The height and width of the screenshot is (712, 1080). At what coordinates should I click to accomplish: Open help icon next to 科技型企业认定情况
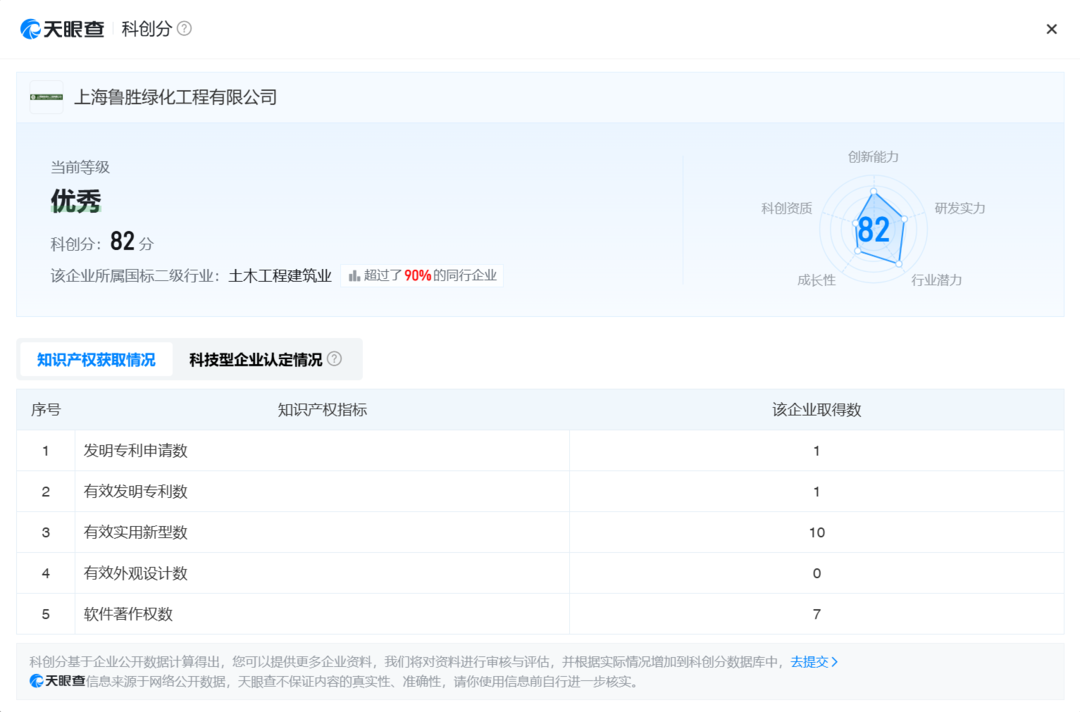334,359
